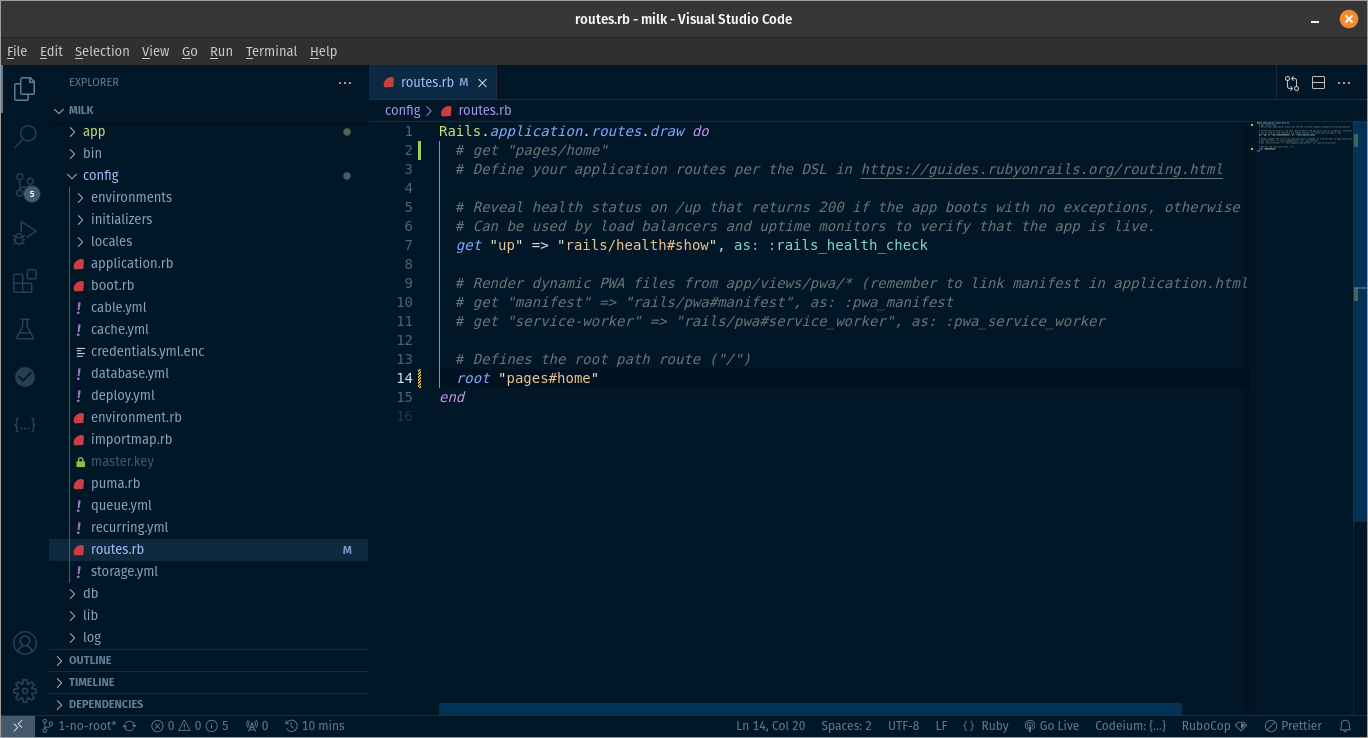1368x738 pixels.
Task: Open the Terminal menu
Action: click(271, 51)
